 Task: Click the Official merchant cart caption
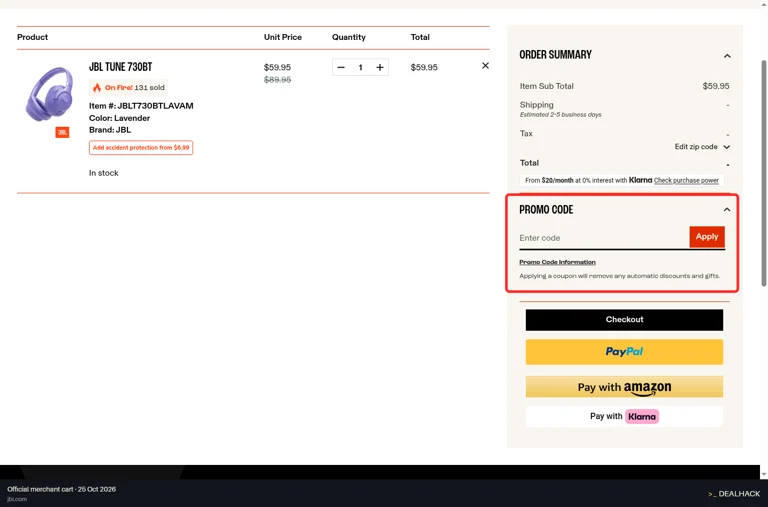61,489
